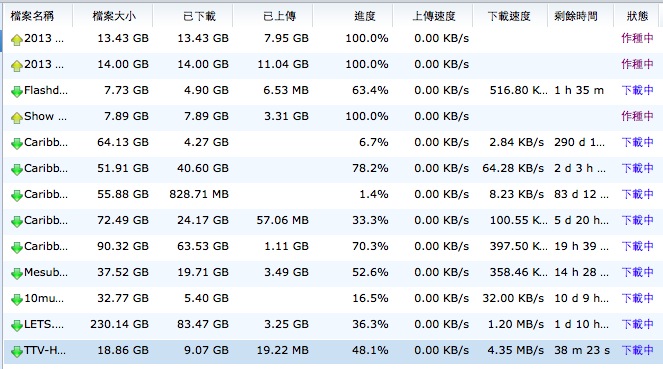Select the 90.32 GB Caribb torrent row
Screen dimensions: 663x369
(x=333, y=246)
